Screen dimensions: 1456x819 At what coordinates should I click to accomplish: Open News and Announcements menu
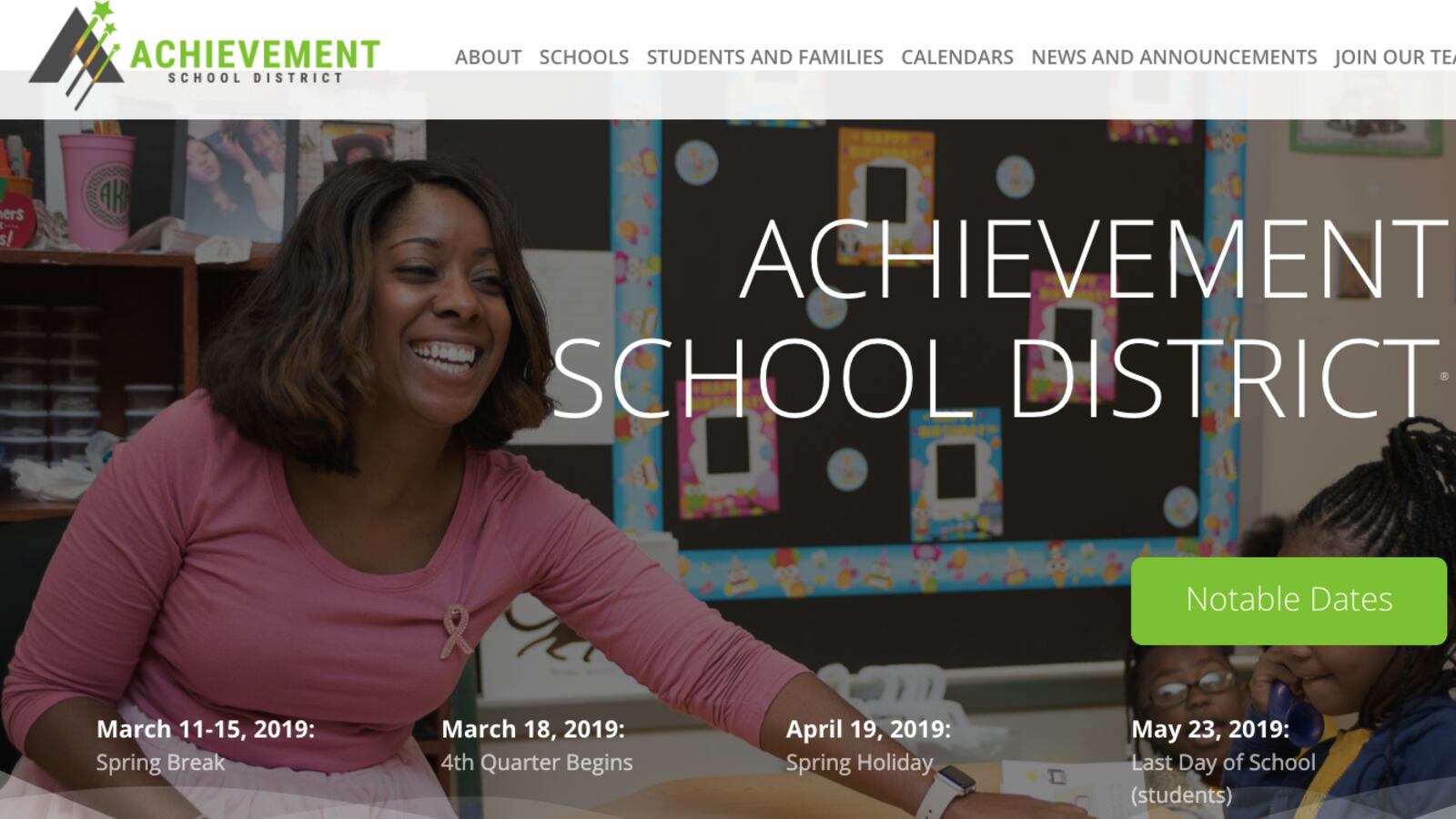tap(1174, 57)
